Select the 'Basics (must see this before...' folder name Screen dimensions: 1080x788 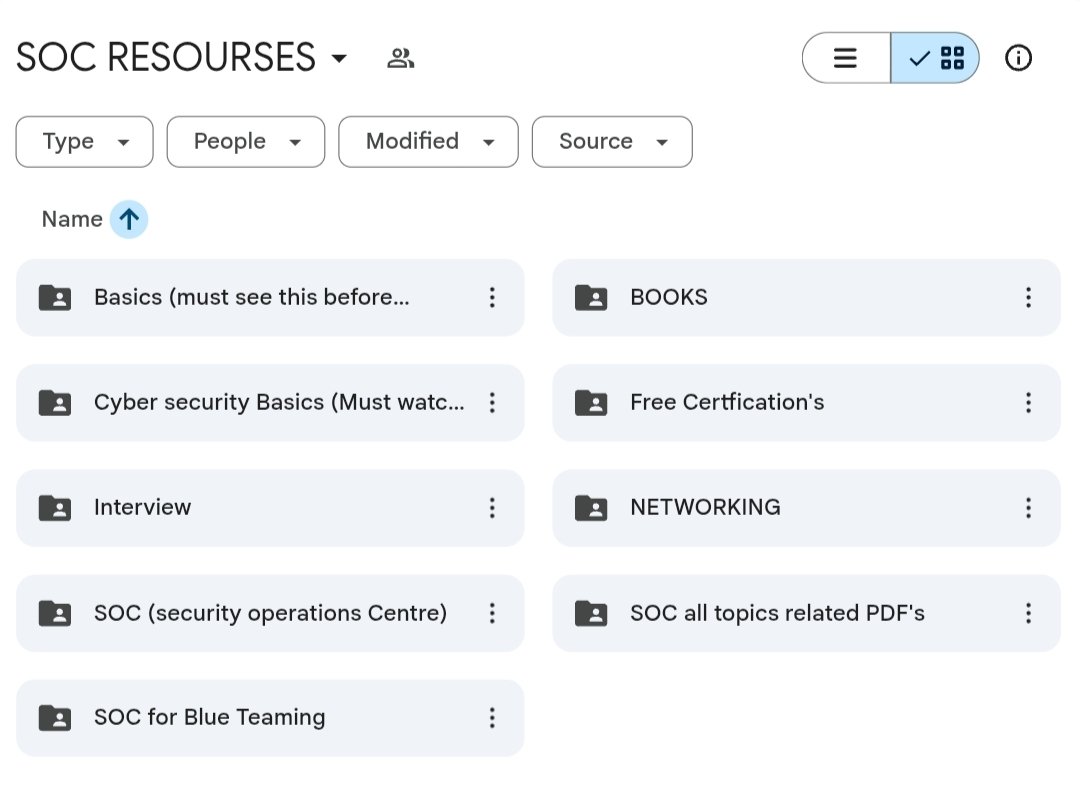coord(251,298)
